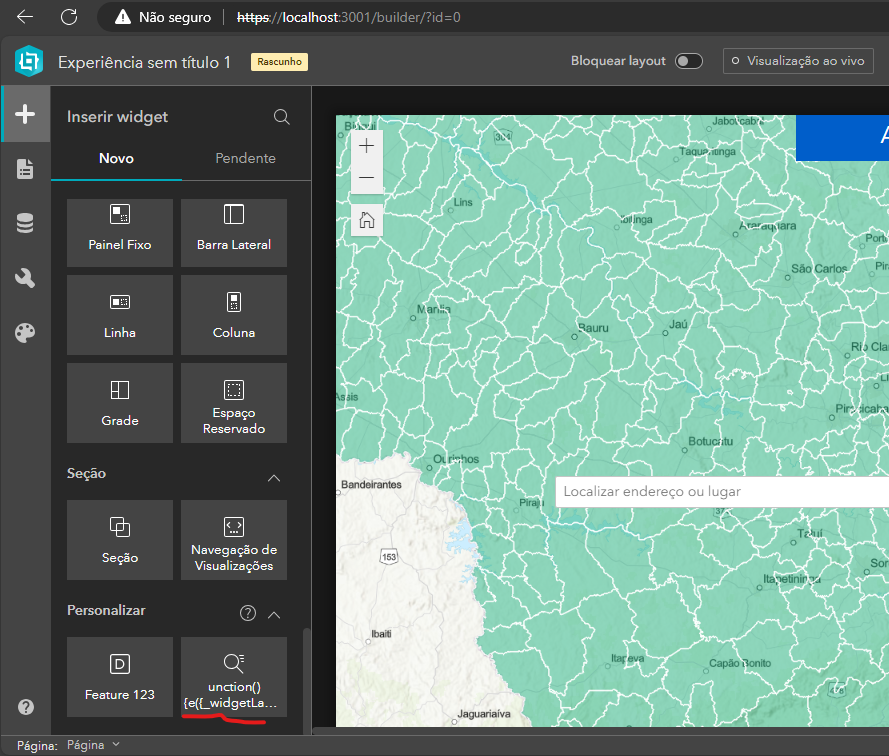Click the home button on the map
The width and height of the screenshot is (889, 756).
pos(367,220)
